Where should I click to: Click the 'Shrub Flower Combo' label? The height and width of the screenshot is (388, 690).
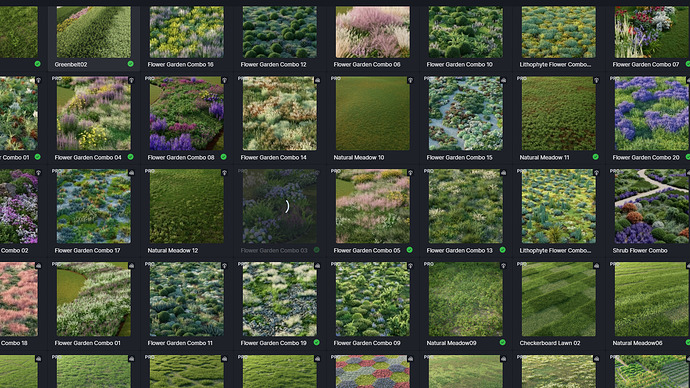coord(640,250)
